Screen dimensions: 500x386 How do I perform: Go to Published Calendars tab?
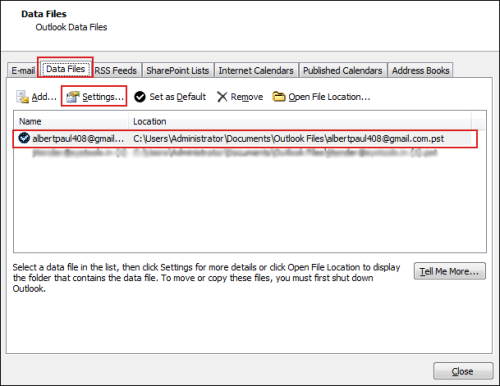343,70
